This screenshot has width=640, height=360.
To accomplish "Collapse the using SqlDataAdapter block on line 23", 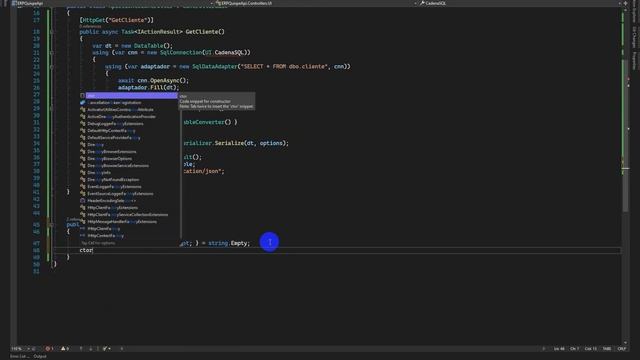I will click(x=51, y=67).
